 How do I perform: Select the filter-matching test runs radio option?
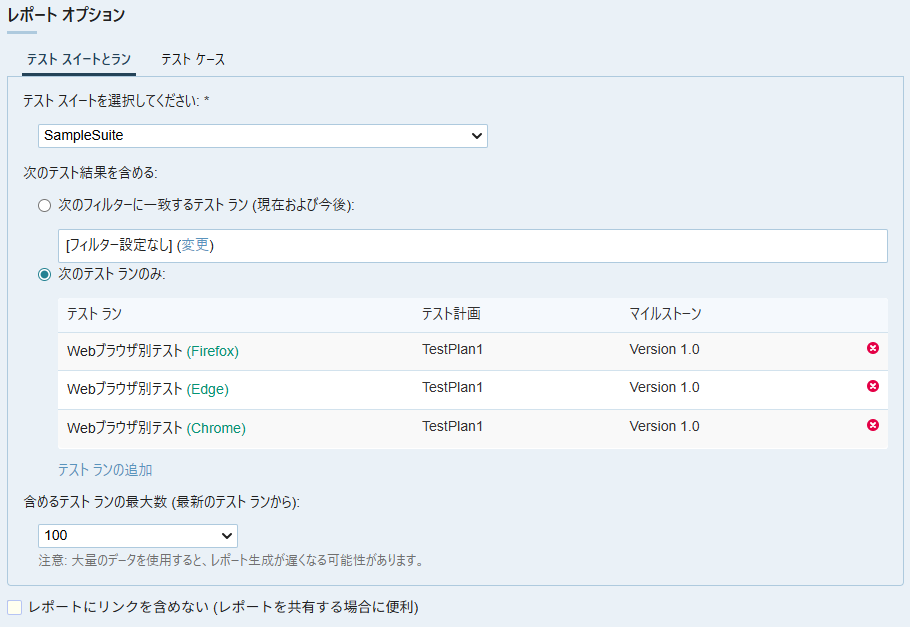pos(44,205)
